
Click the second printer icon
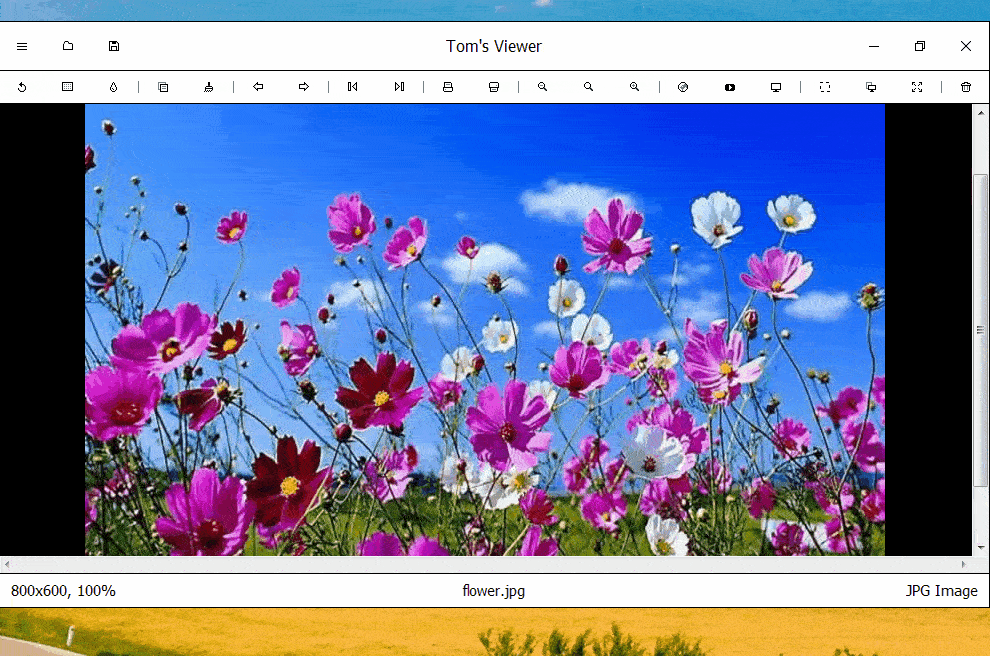coord(494,87)
